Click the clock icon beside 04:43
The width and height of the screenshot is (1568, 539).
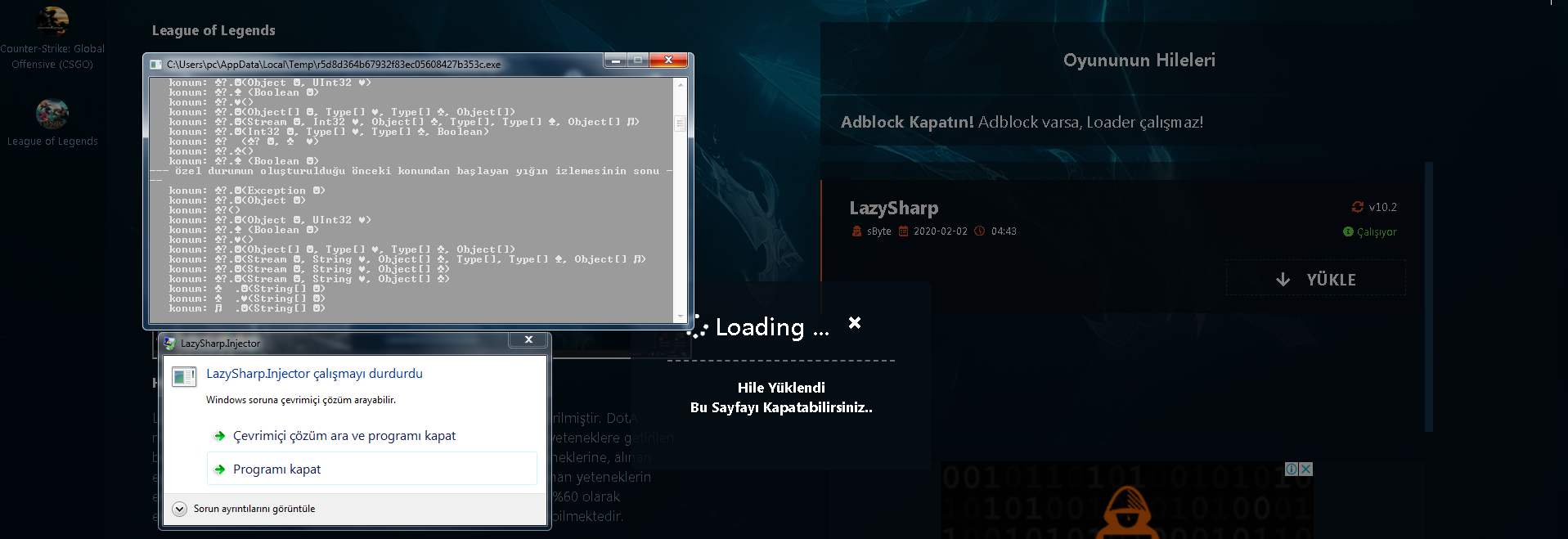click(979, 231)
